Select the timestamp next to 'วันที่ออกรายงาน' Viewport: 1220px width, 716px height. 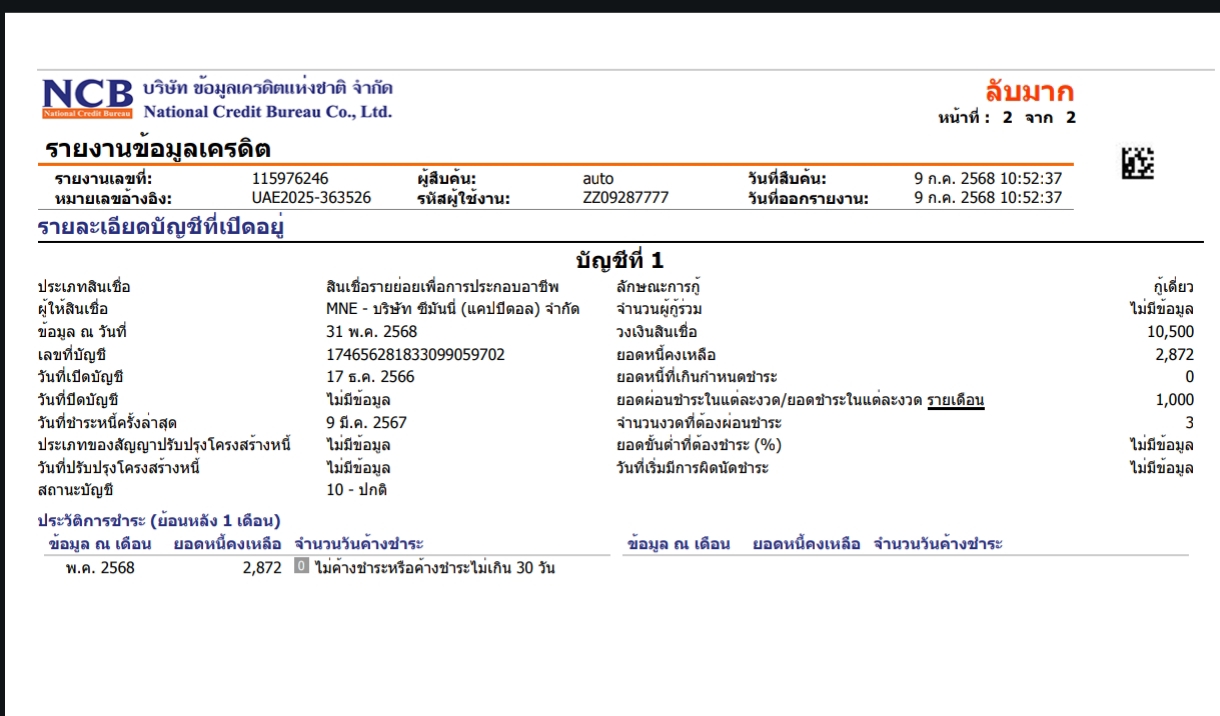tap(988, 198)
